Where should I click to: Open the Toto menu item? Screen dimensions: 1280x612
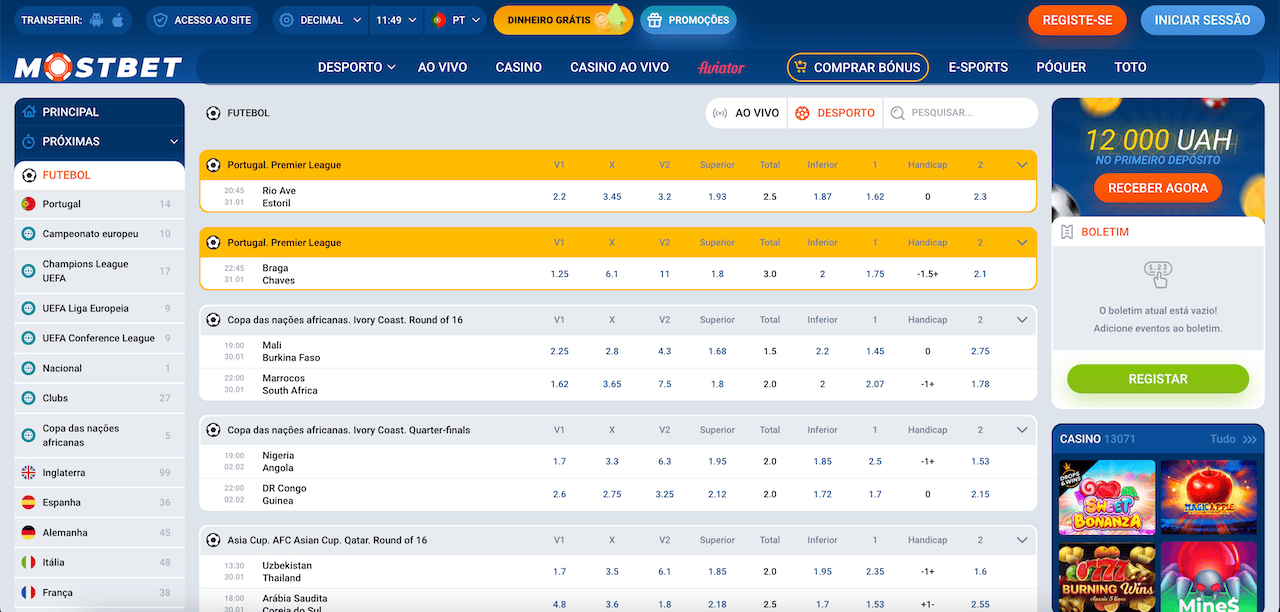(x=1130, y=67)
